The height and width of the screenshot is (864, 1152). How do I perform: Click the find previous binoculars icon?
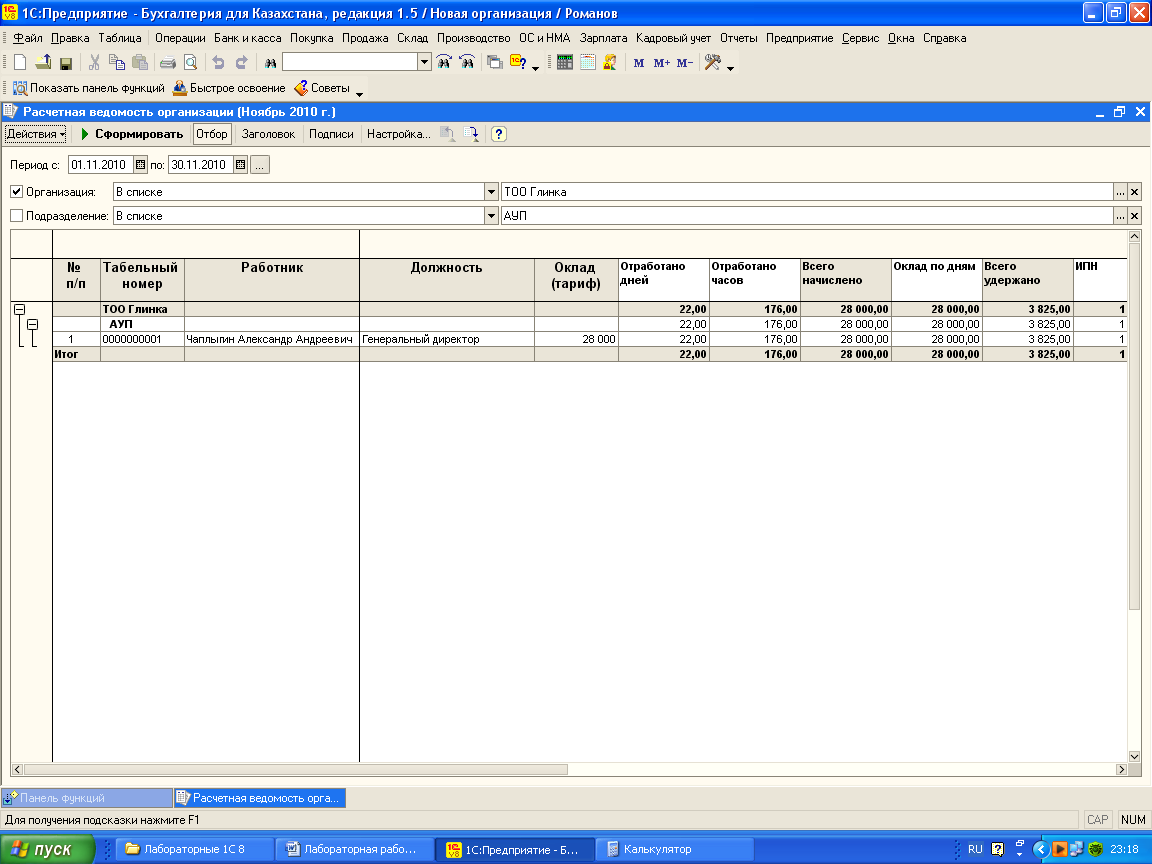pos(467,62)
